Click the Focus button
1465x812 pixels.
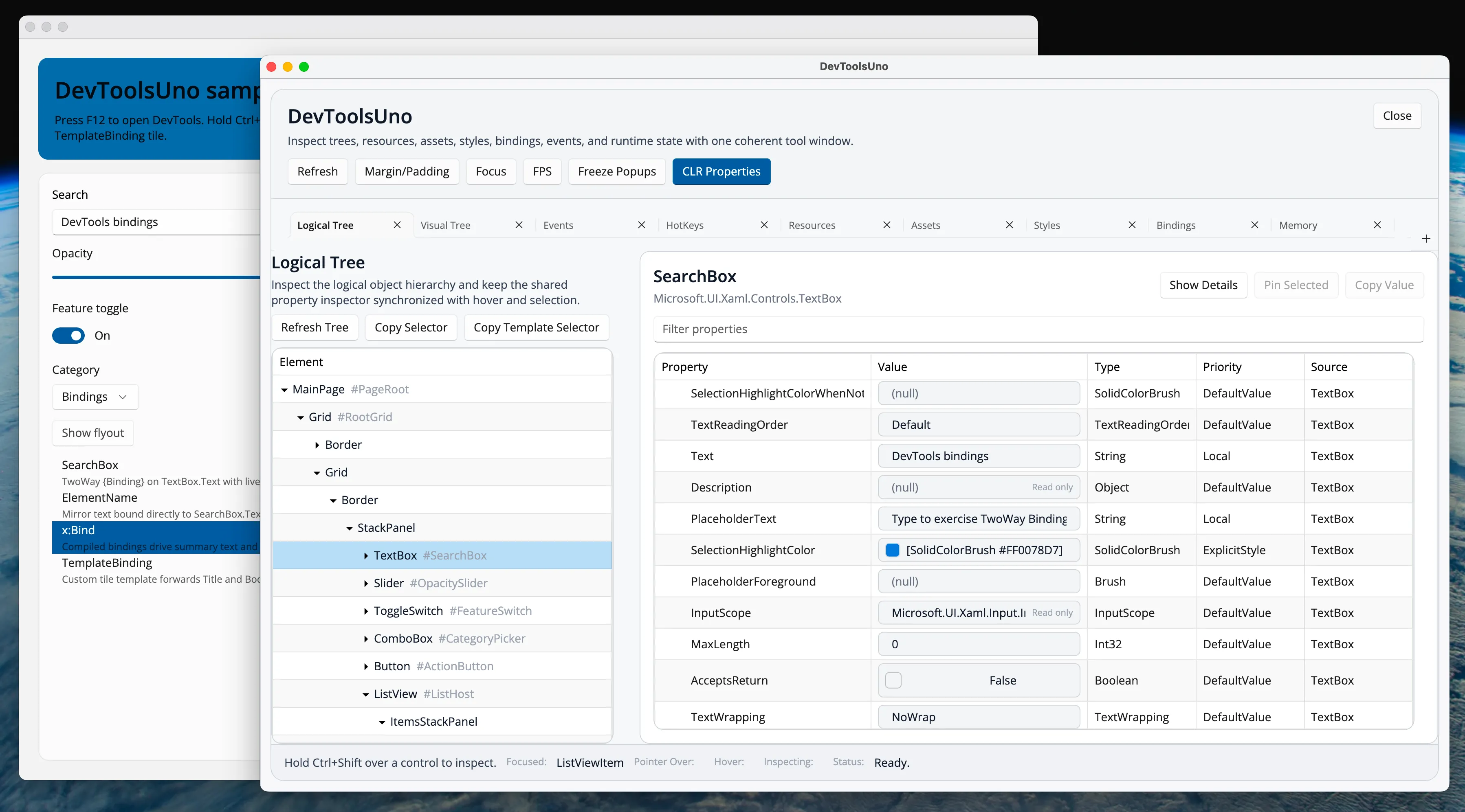[x=491, y=172]
